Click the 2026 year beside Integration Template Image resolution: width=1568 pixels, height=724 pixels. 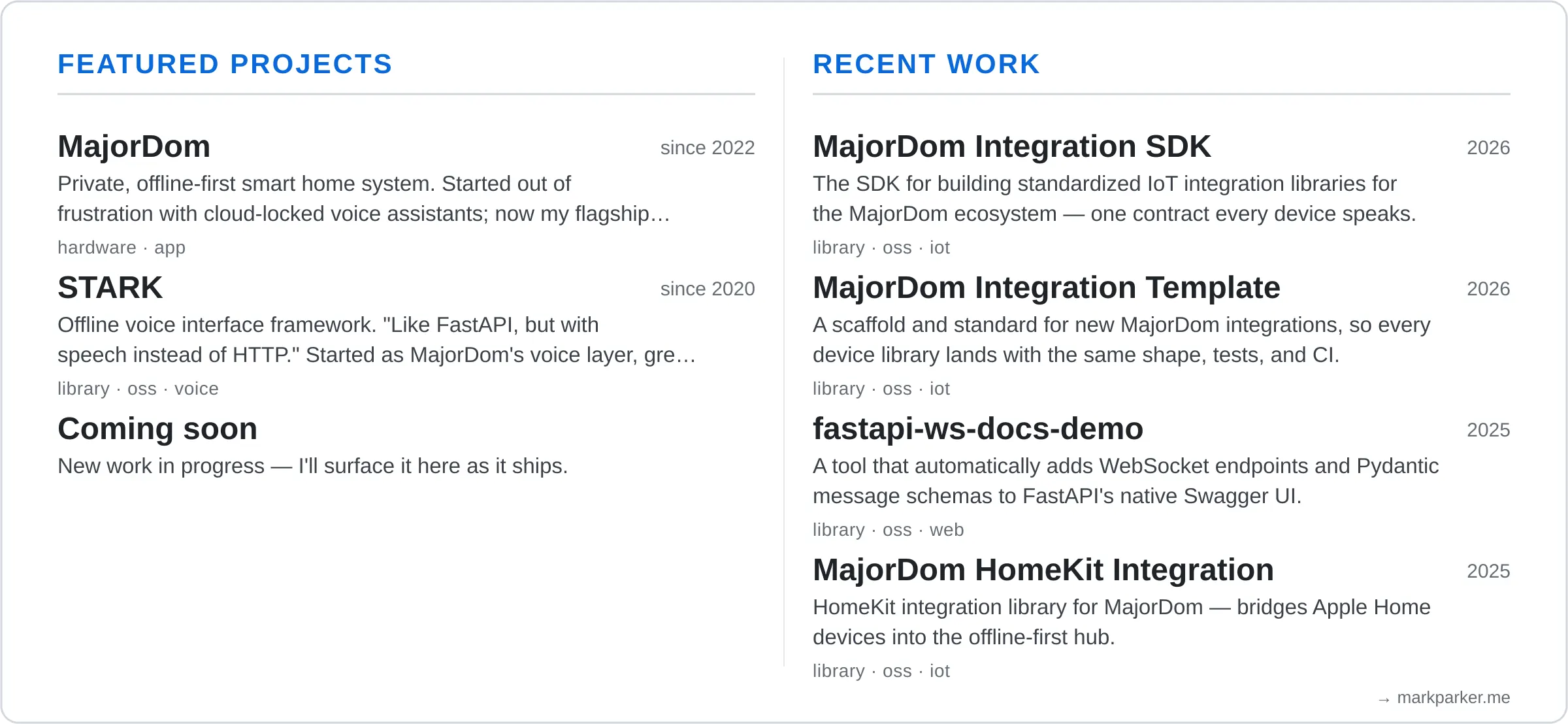click(x=1488, y=289)
